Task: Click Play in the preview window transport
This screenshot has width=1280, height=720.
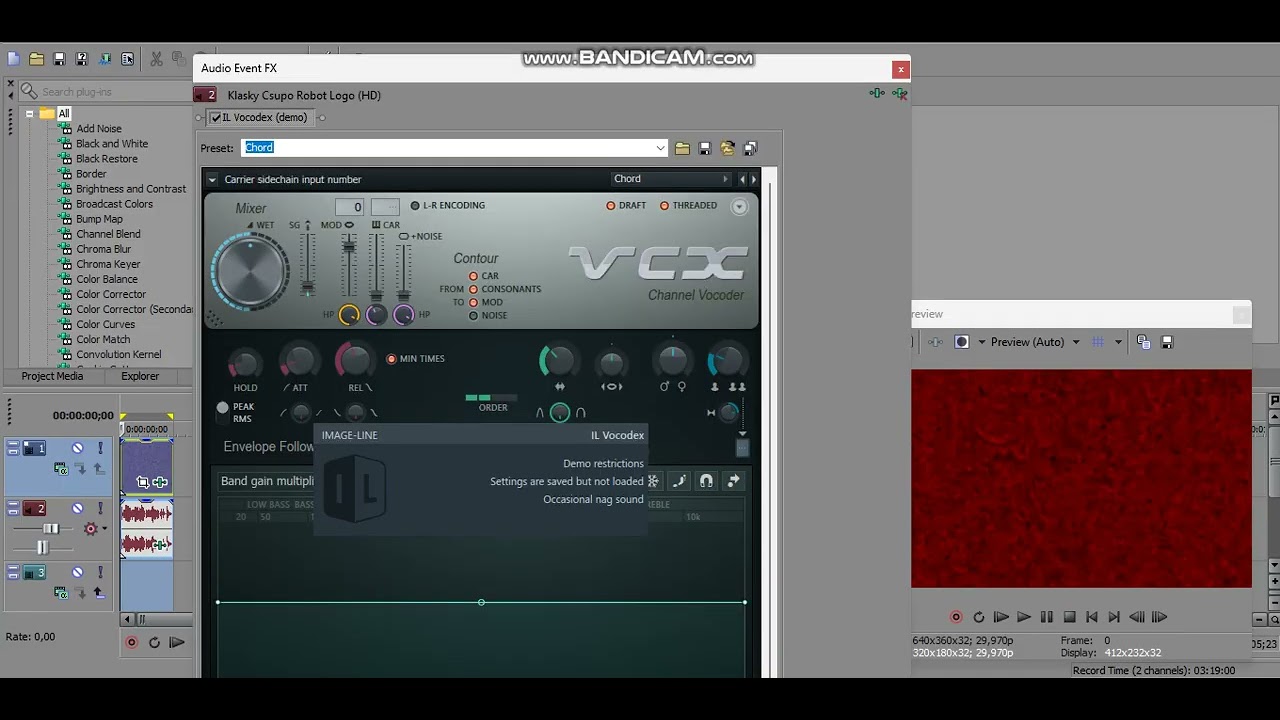Action: [1023, 617]
